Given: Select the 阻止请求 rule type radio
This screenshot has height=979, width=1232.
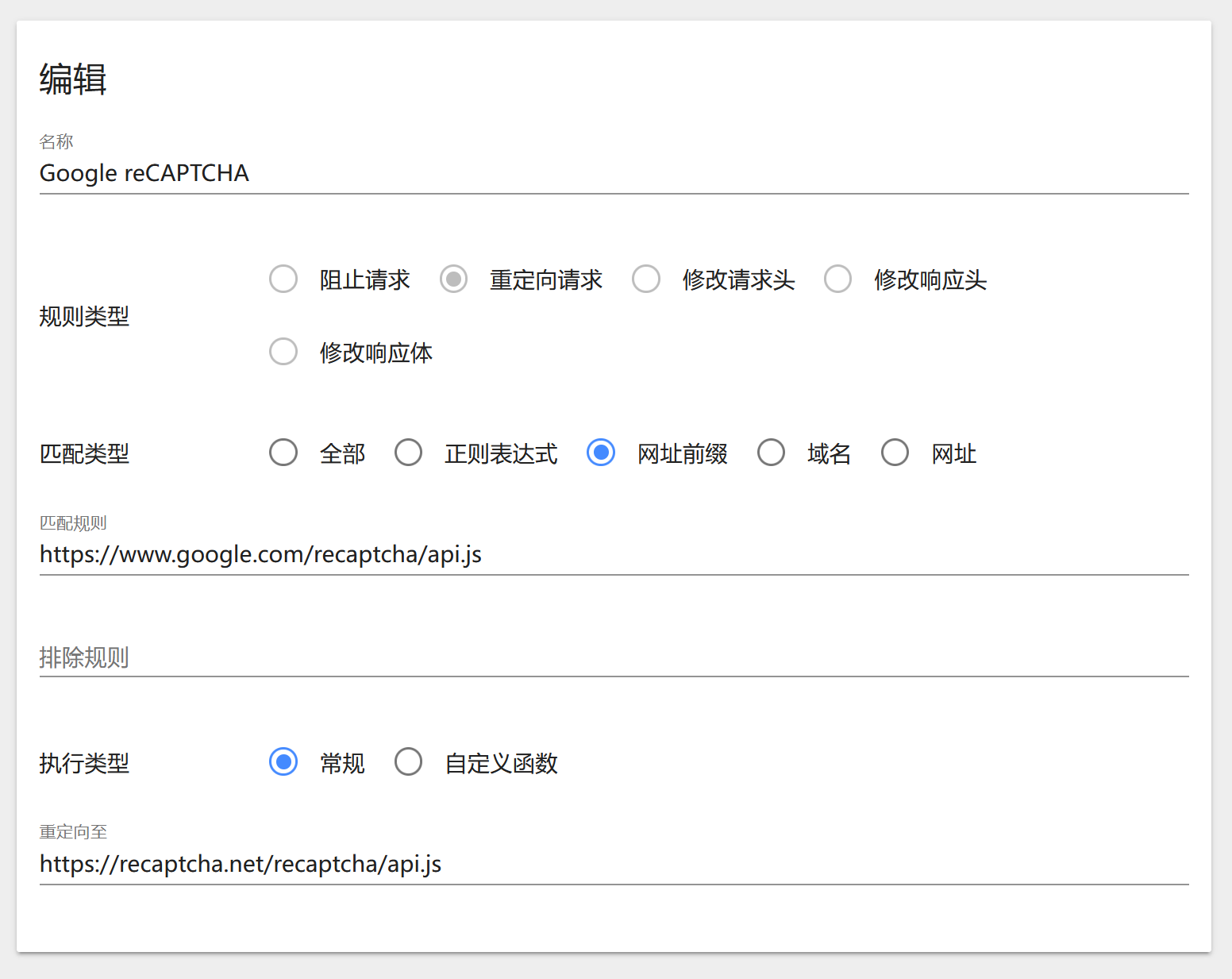Looking at the screenshot, I should (283, 279).
